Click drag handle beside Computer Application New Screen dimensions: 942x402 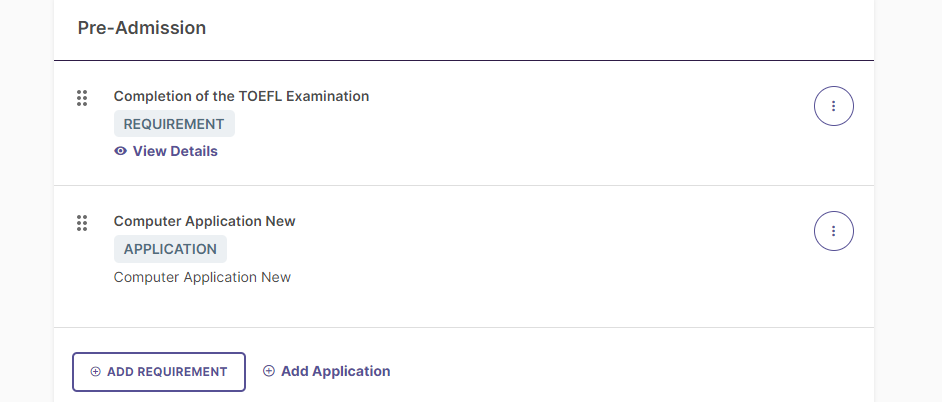click(82, 223)
